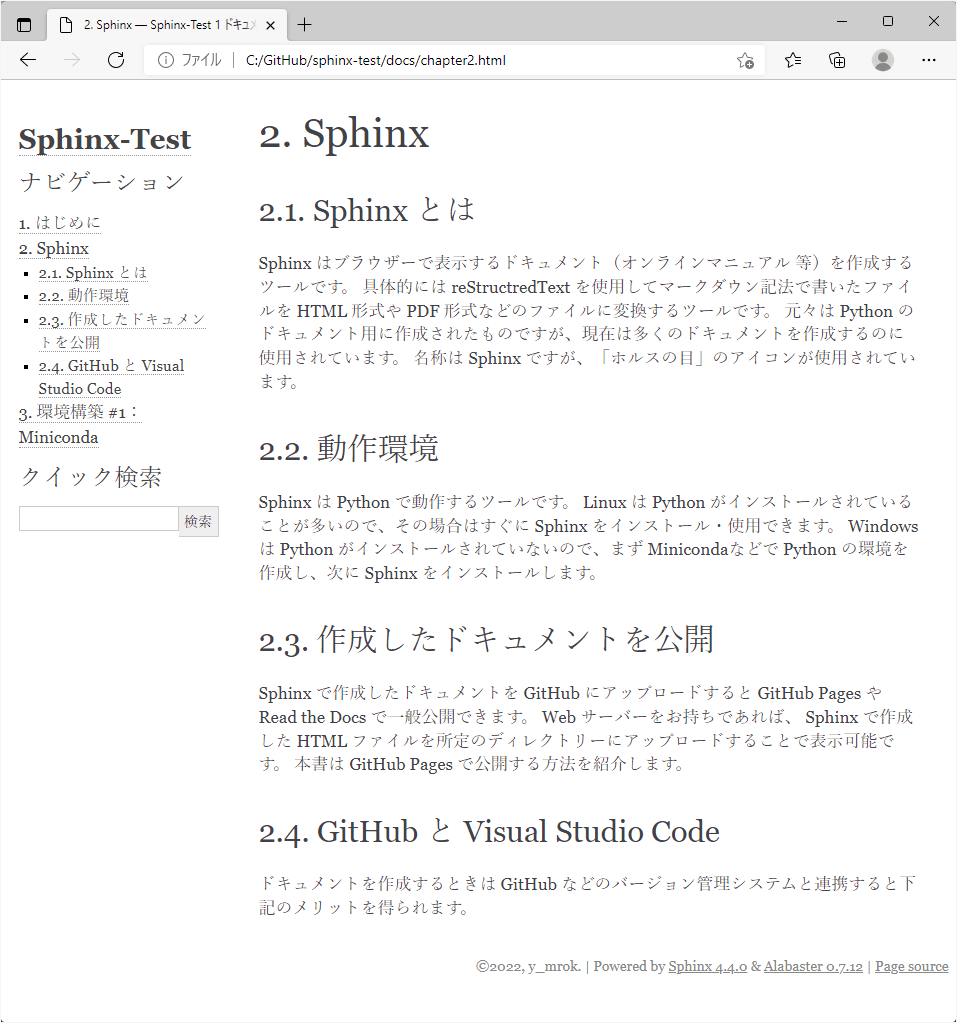Reload the current page
Image resolution: width=957 pixels, height=1023 pixels.
(115, 60)
